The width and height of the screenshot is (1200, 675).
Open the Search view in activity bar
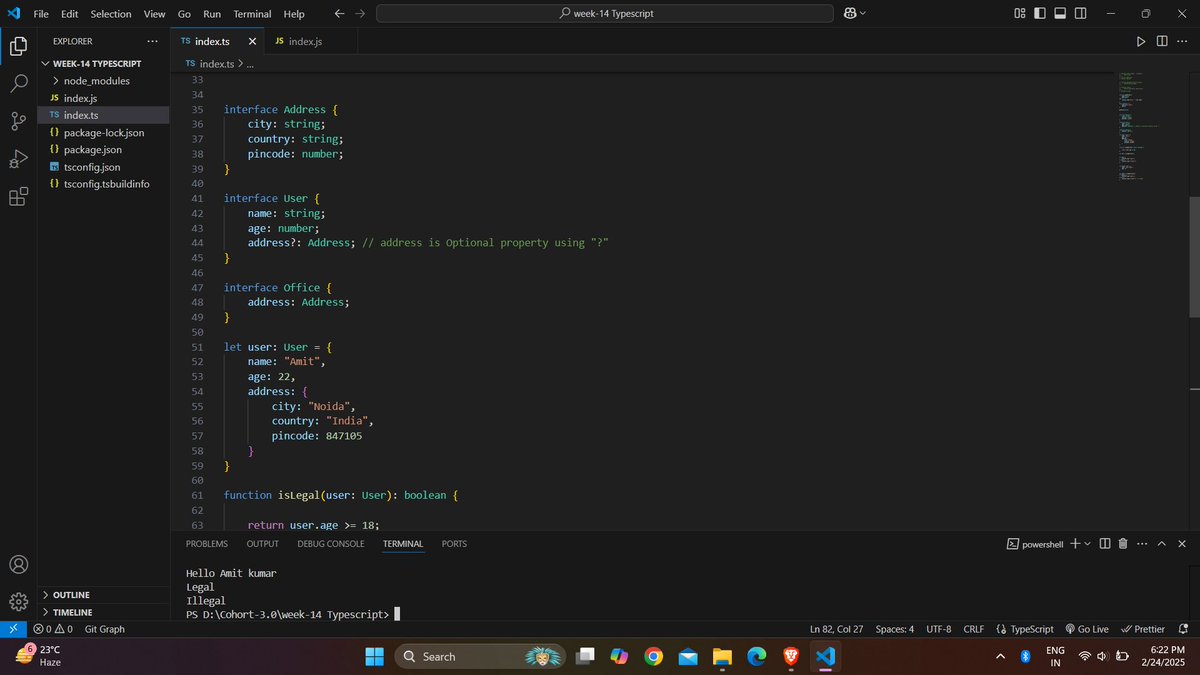pos(18,84)
